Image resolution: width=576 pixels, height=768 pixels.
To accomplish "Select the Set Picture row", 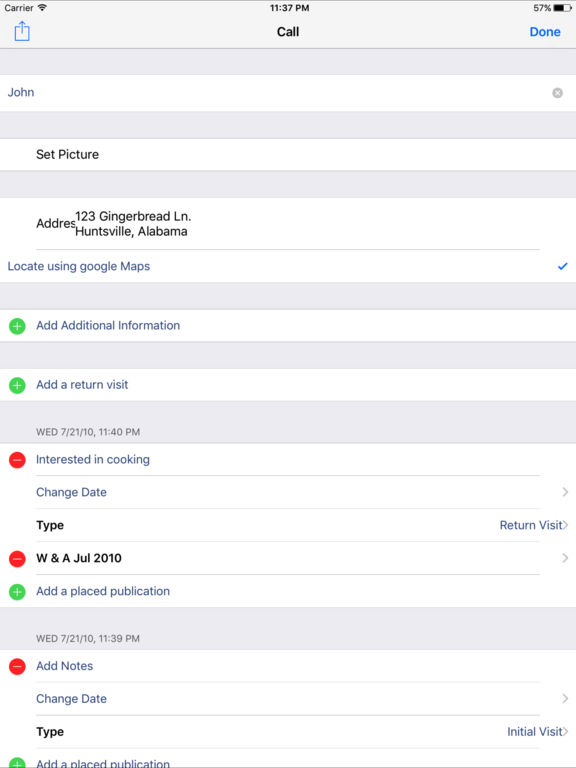I will pyautogui.click(x=288, y=155).
